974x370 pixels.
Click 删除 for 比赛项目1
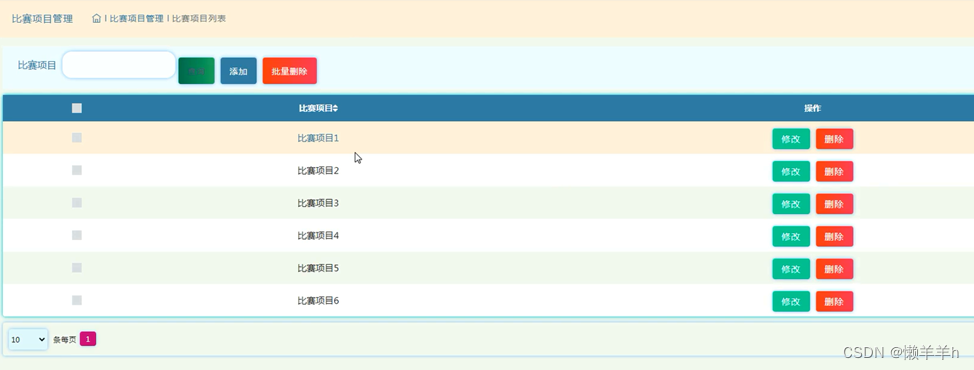[x=834, y=139]
